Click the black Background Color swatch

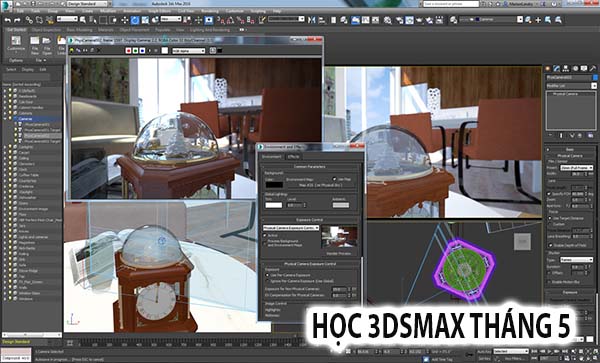[274, 184]
